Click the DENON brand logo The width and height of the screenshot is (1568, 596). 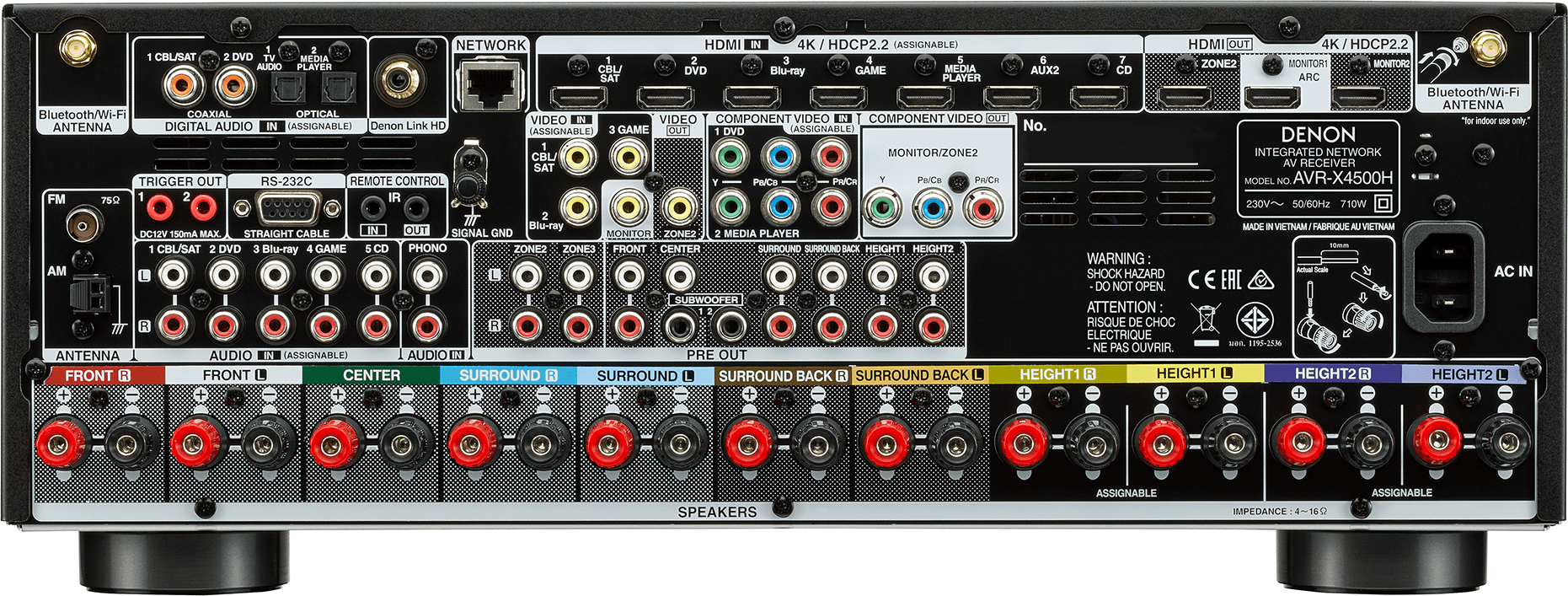pos(1318,134)
